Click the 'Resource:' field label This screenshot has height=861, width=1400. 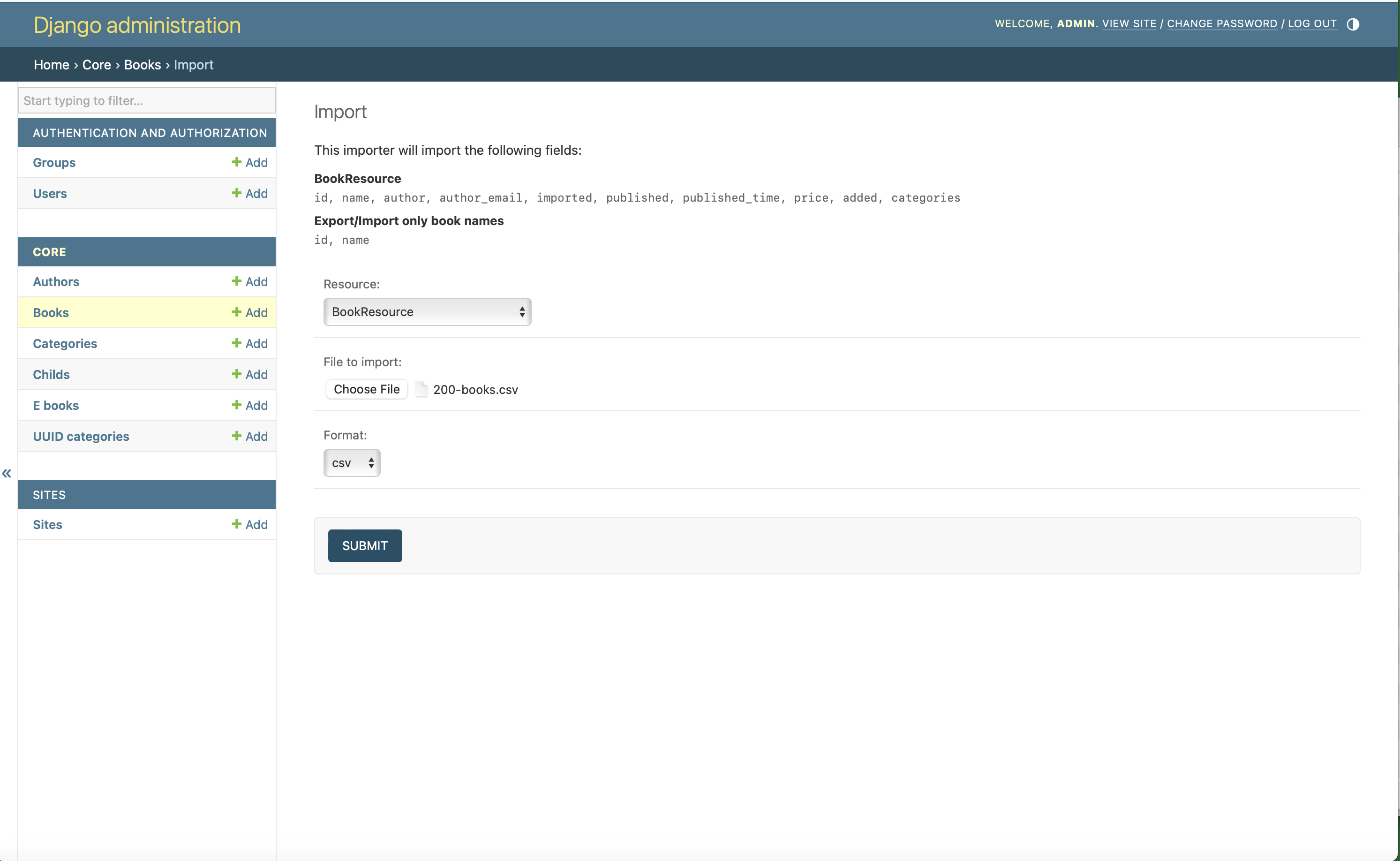click(351, 284)
